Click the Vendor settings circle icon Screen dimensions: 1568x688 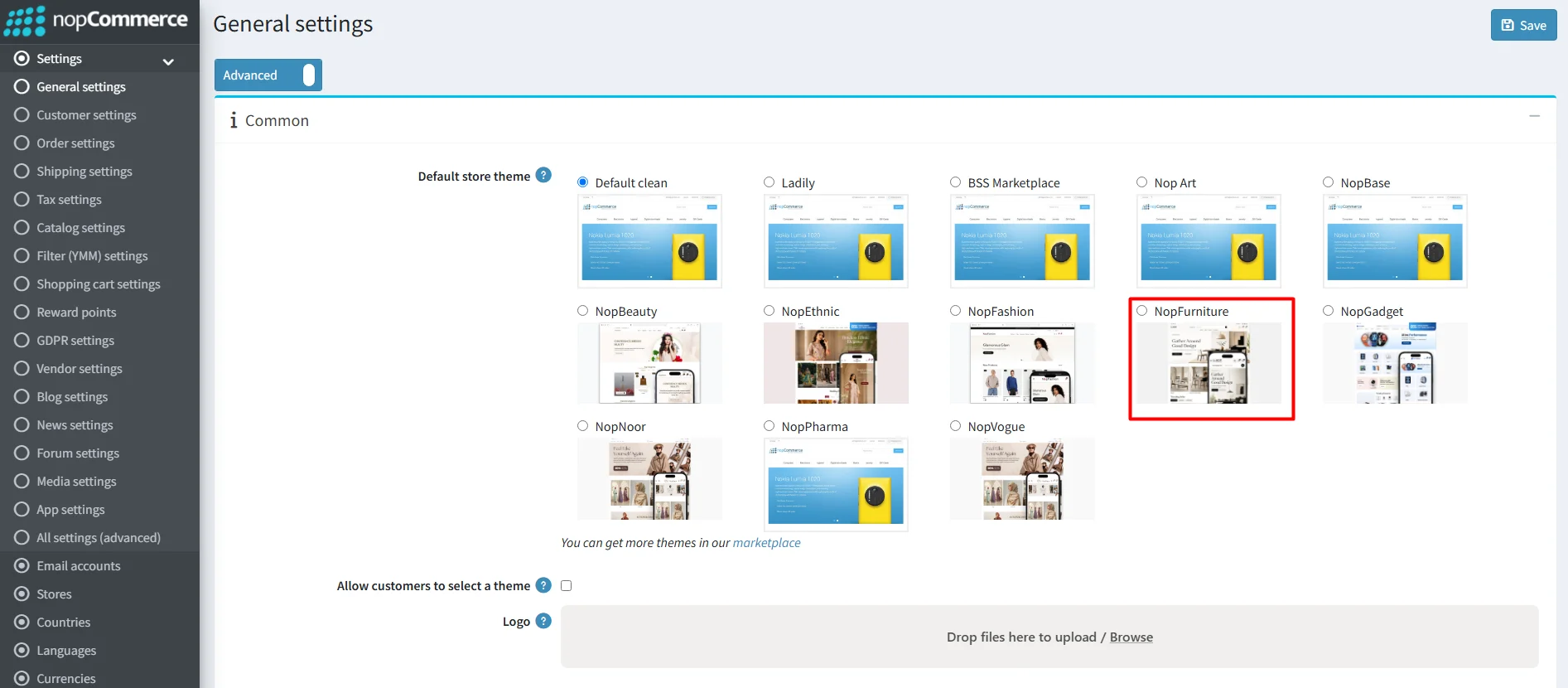(22, 368)
